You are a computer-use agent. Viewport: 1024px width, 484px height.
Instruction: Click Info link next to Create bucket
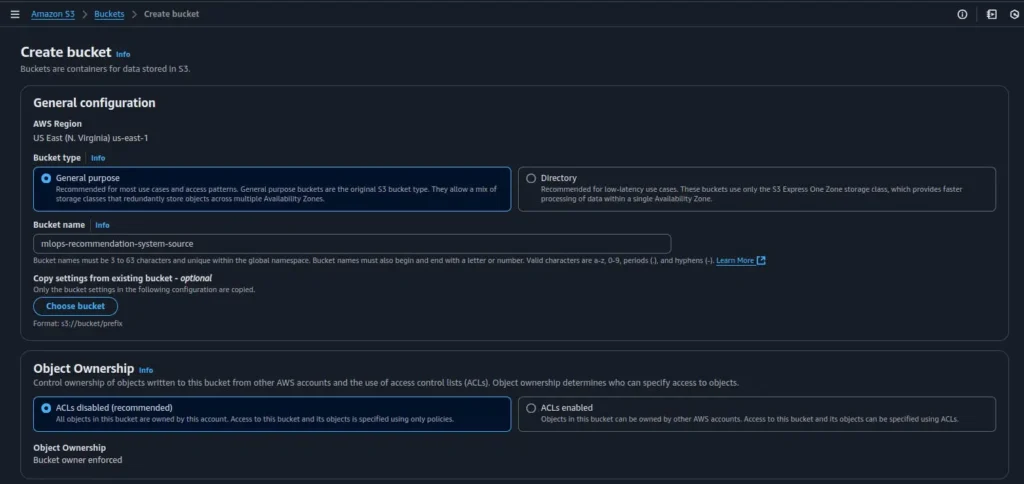pyautogui.click(x=123, y=54)
